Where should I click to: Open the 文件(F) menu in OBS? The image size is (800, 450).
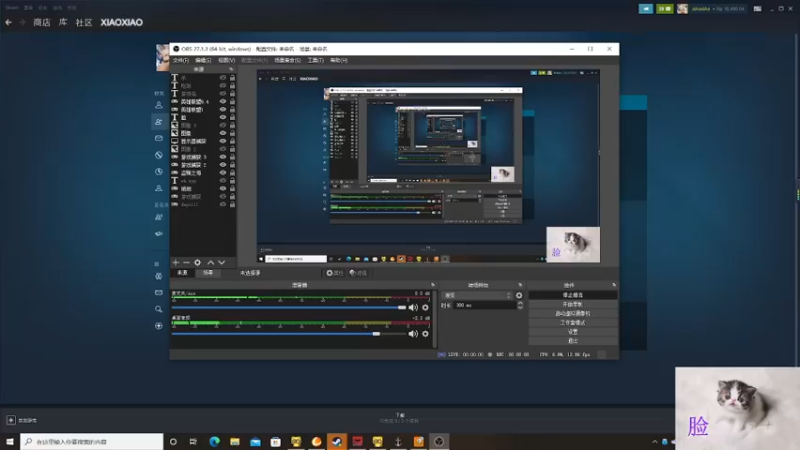181,60
